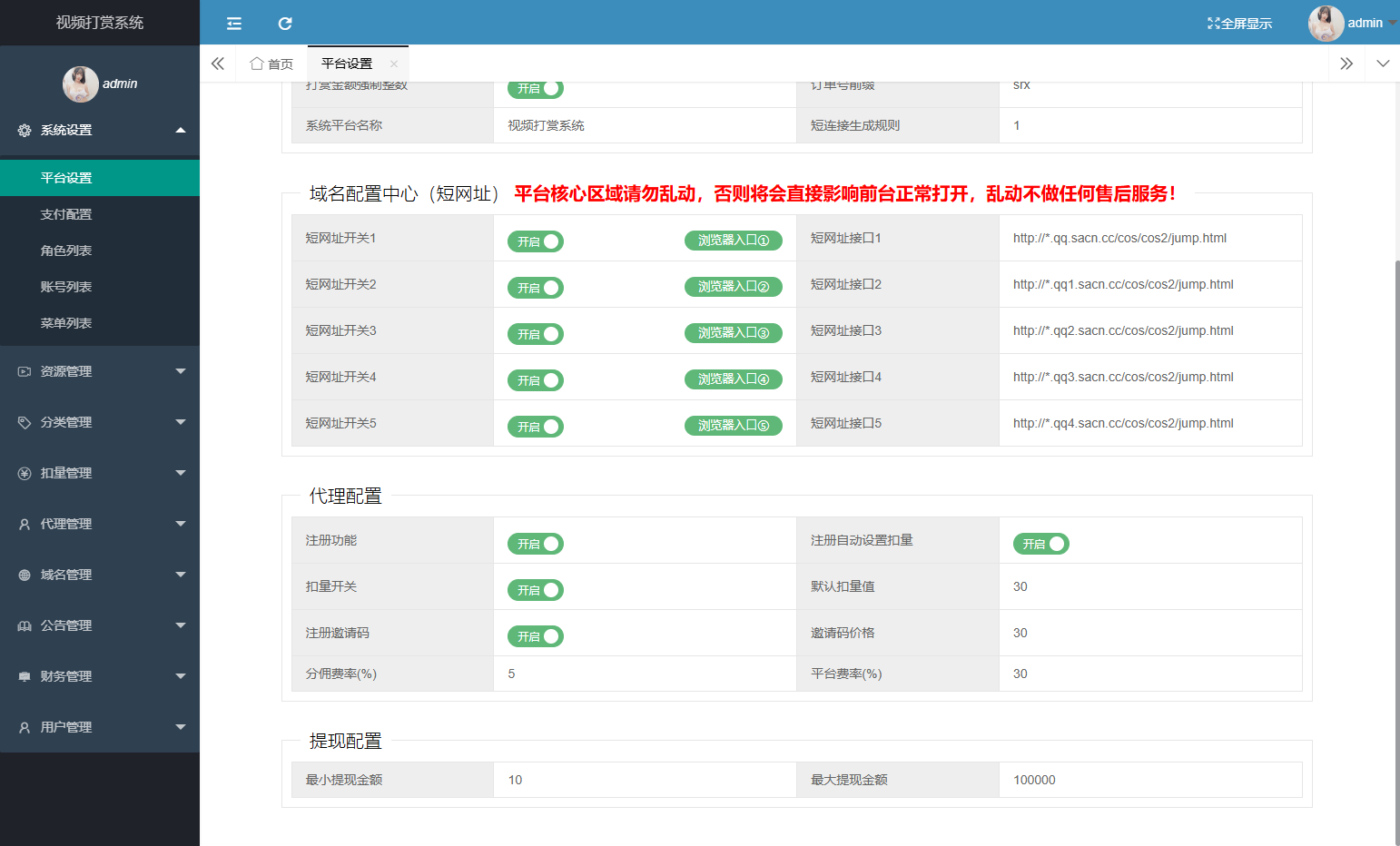Toggle the 注册功能 switch
The image size is (1400, 846).
pos(536,544)
